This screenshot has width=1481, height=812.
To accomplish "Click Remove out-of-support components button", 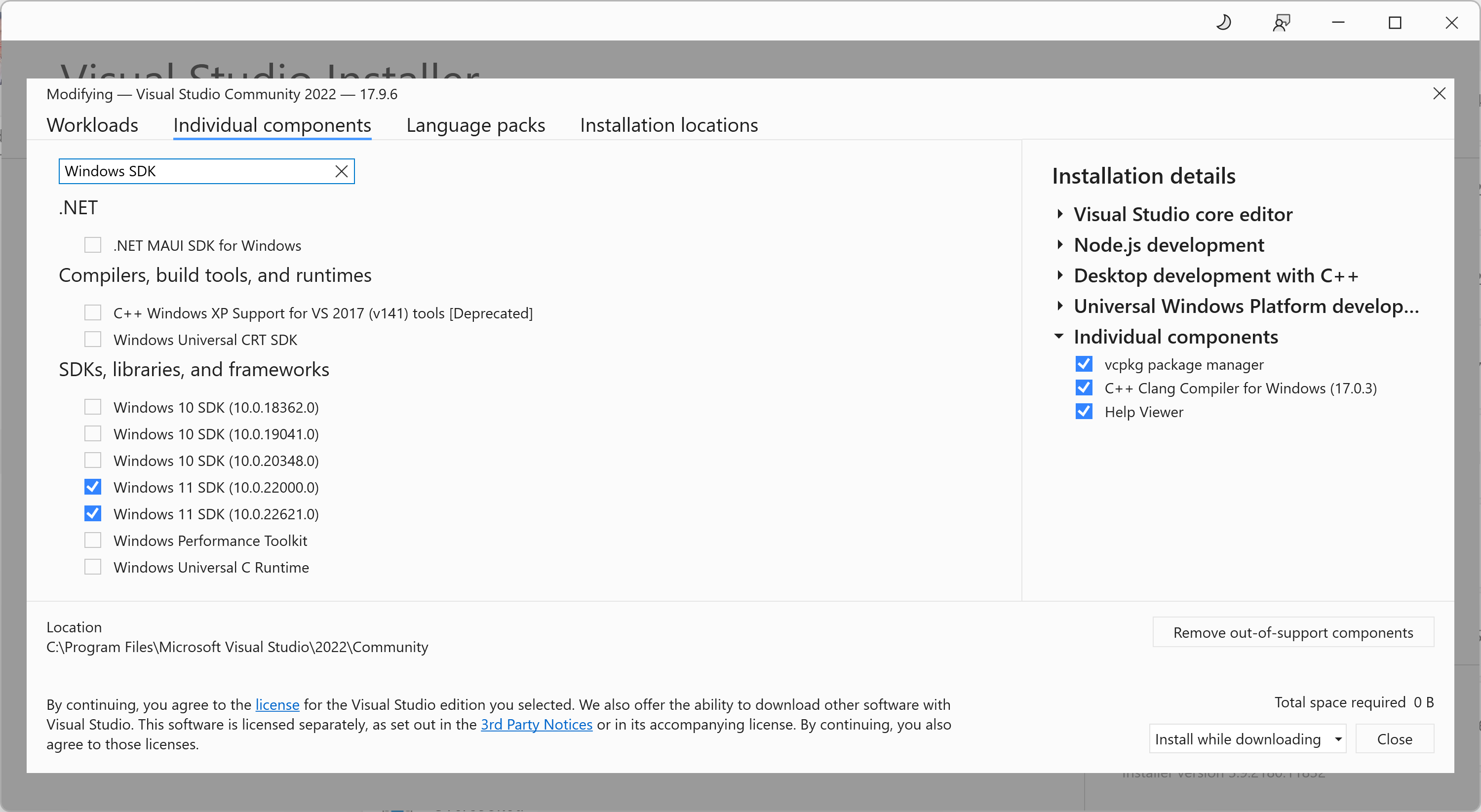I will pyautogui.click(x=1293, y=632).
